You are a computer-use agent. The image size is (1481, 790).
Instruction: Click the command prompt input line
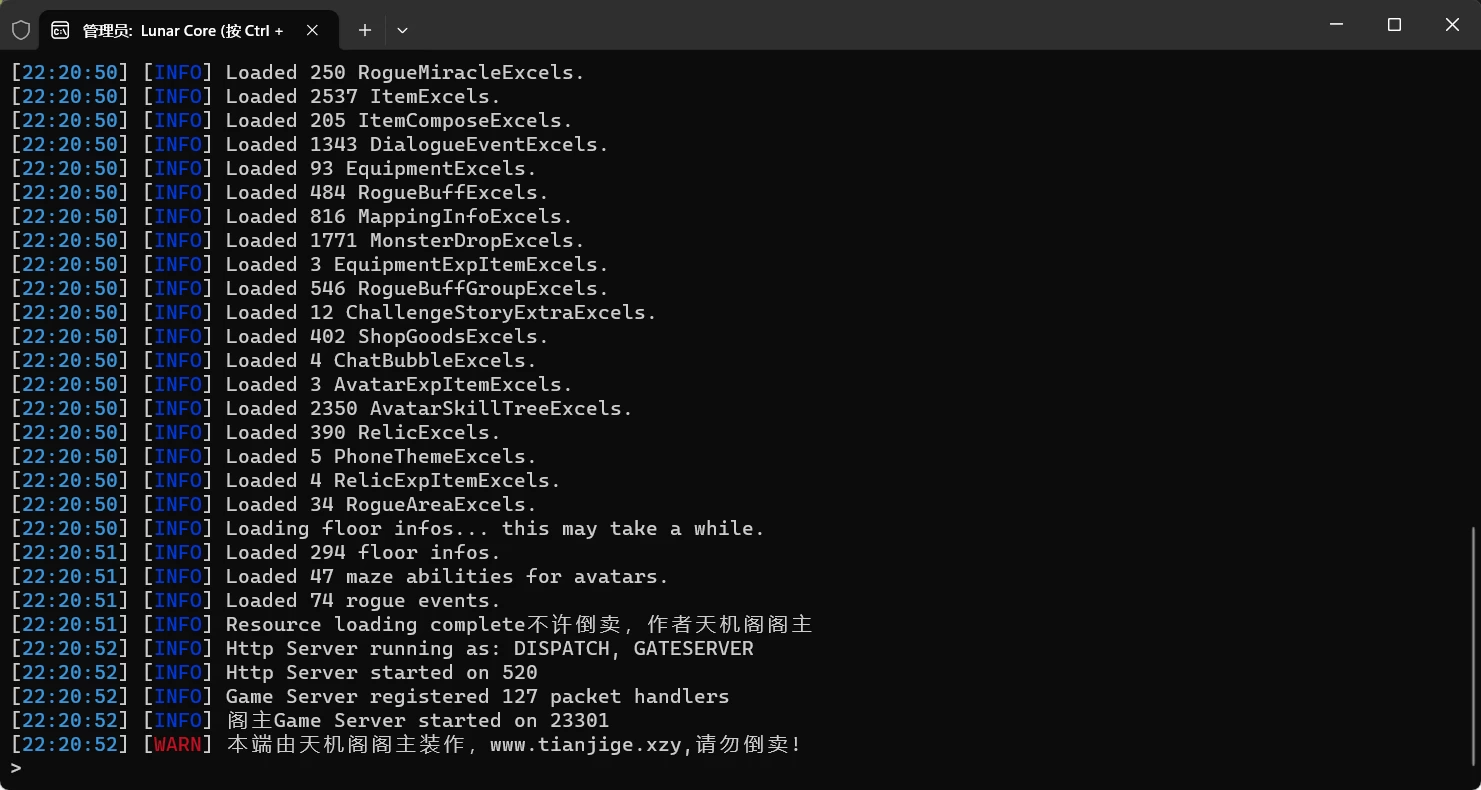[x=738, y=768]
